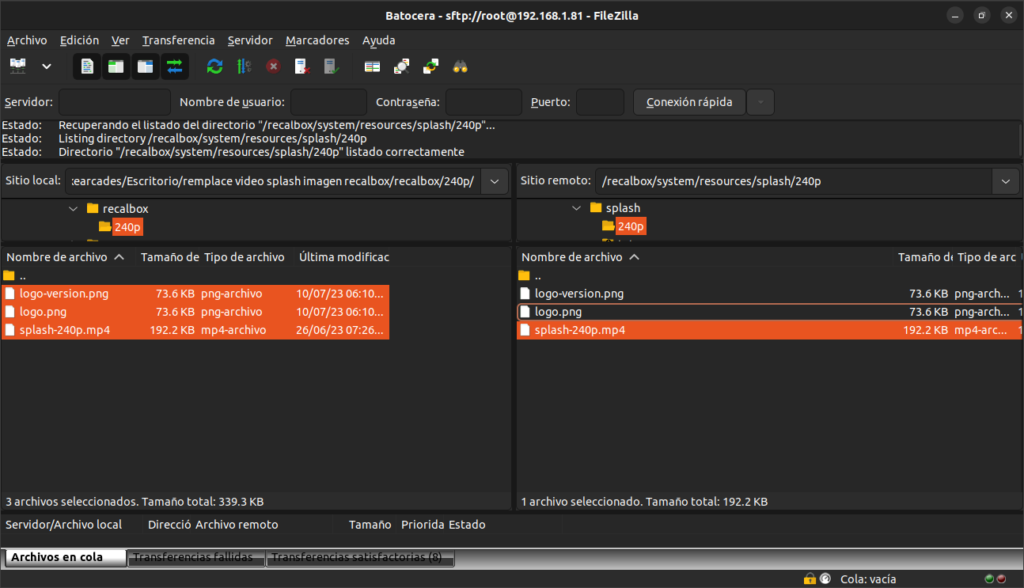Expand Sitio remoto path dropdown

point(1006,181)
